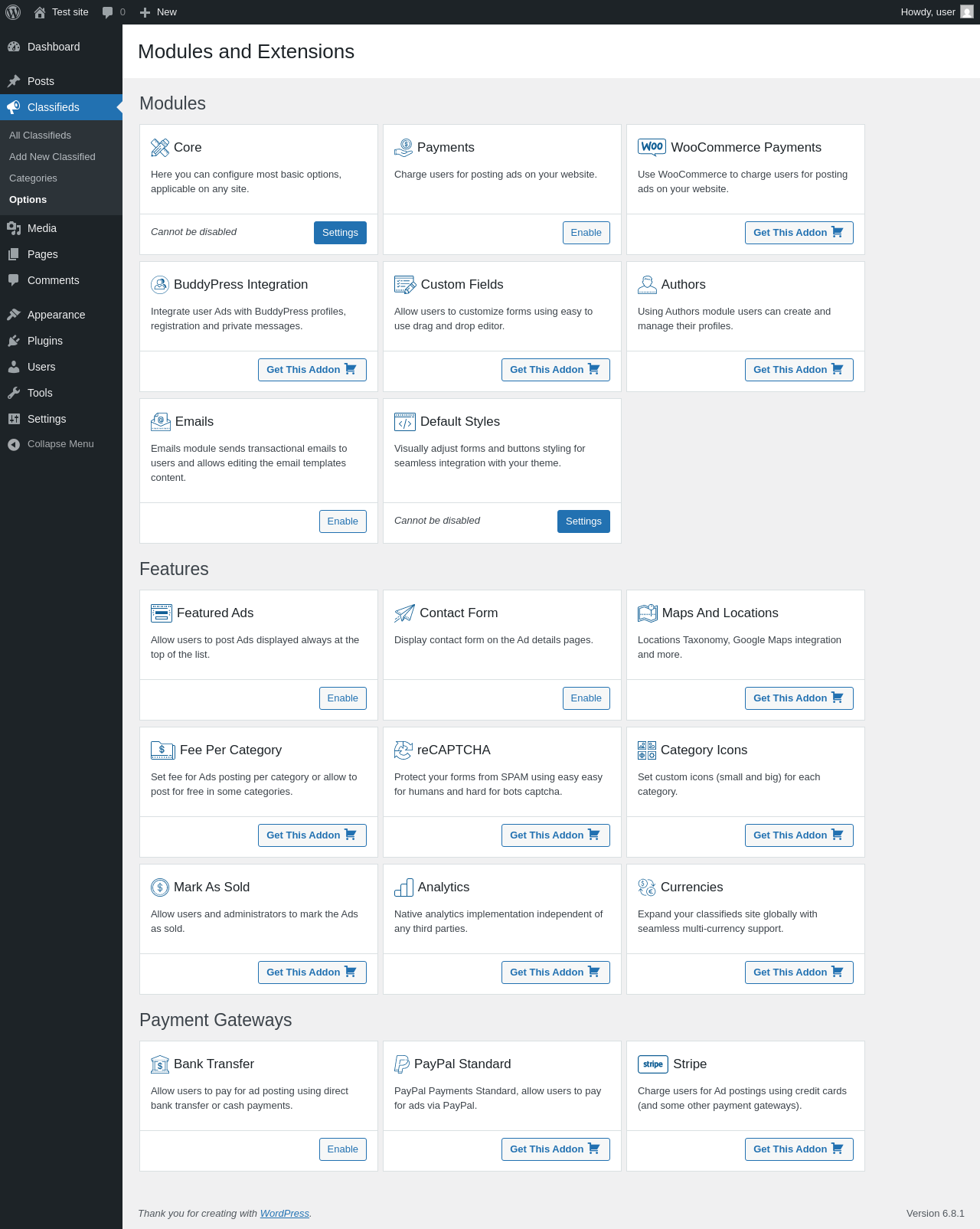Click the Analytics bar chart icon
This screenshot has height=1229, width=980.
pos(403,887)
